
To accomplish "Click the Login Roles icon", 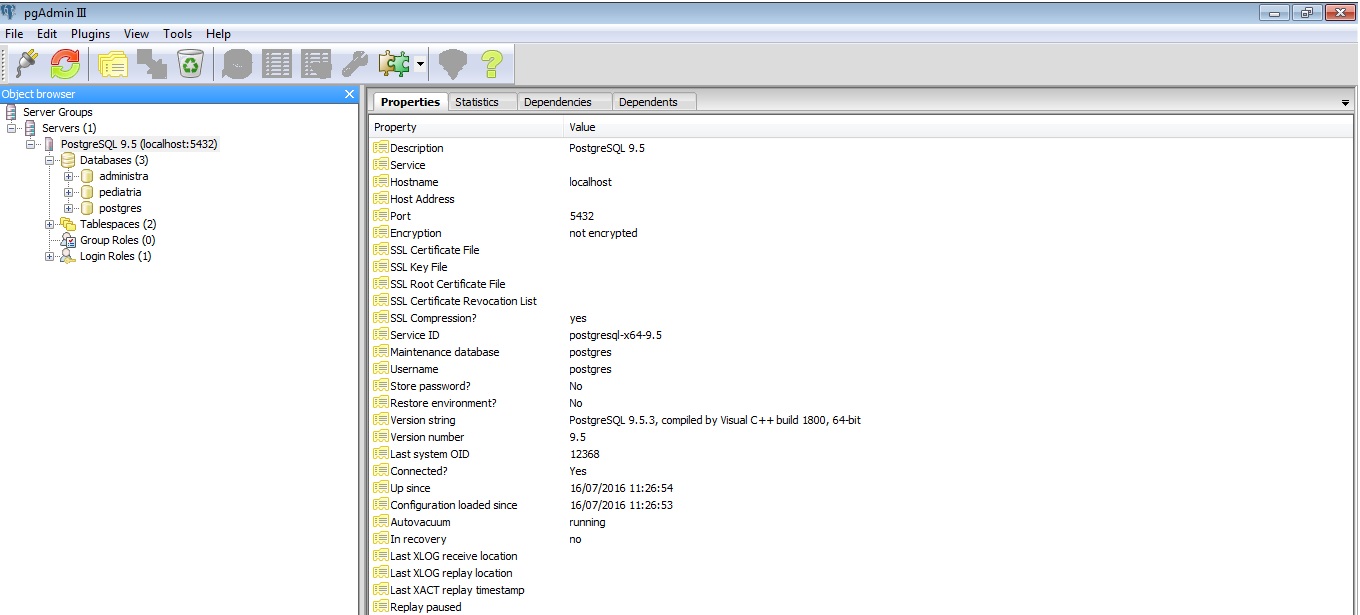I will tap(68, 256).
